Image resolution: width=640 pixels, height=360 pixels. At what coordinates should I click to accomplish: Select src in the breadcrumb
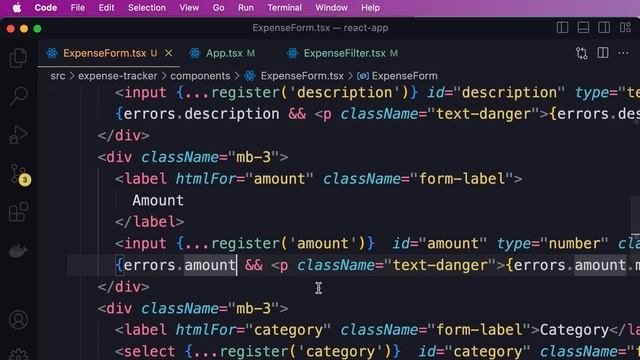(58, 76)
